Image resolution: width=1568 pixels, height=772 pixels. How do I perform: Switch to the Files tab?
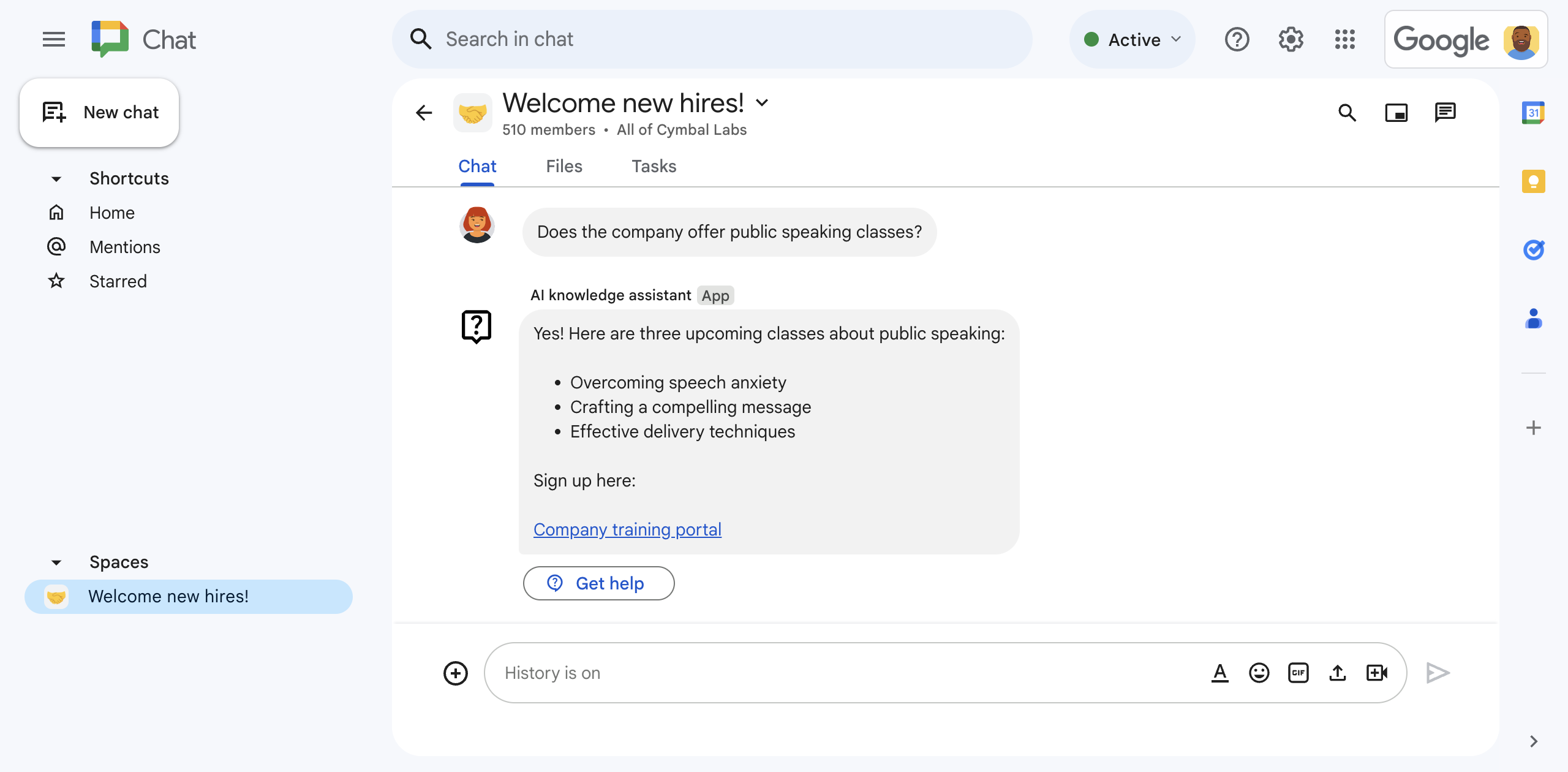[x=564, y=166]
